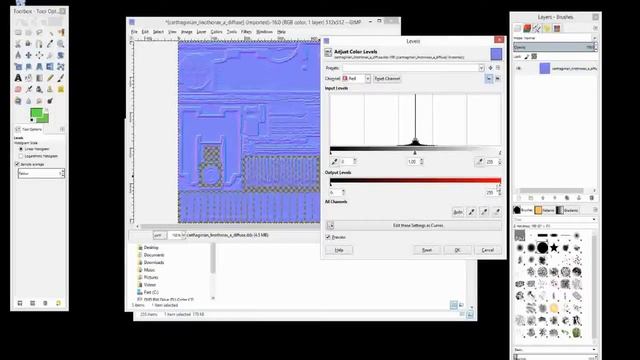Image resolution: width=640 pixels, height=360 pixels.
Task: Select the Rotate tool
Action: point(61,55)
